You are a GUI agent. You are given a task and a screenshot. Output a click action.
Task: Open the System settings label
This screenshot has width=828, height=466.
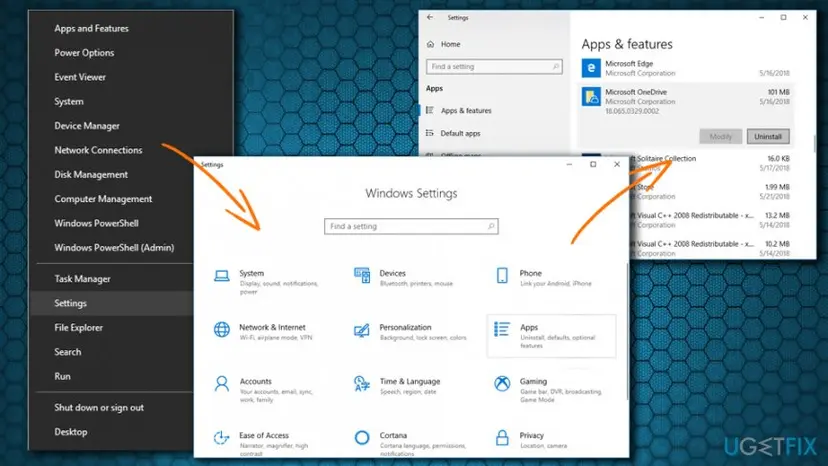point(251,273)
